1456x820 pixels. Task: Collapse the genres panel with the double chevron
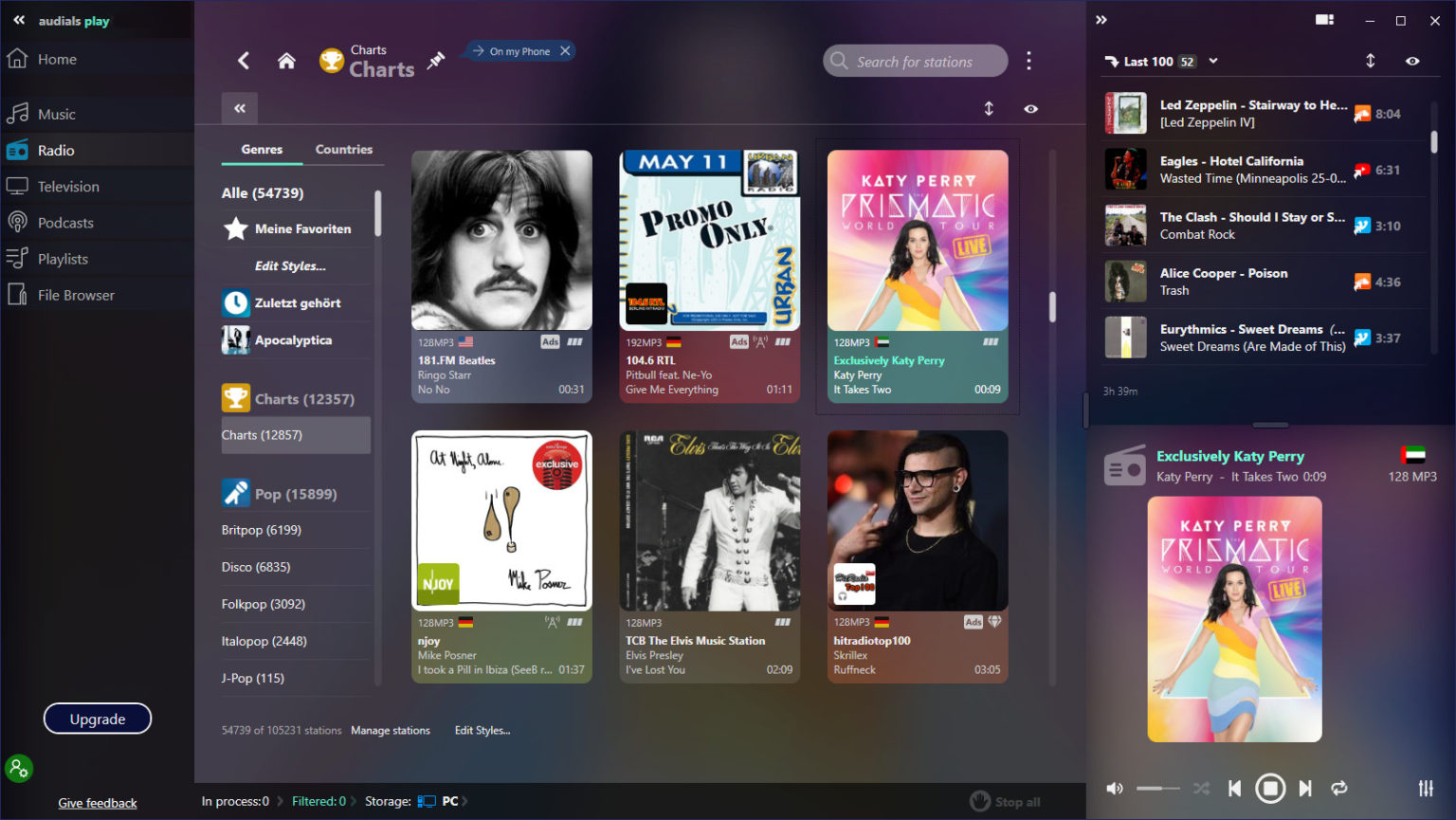[239, 108]
